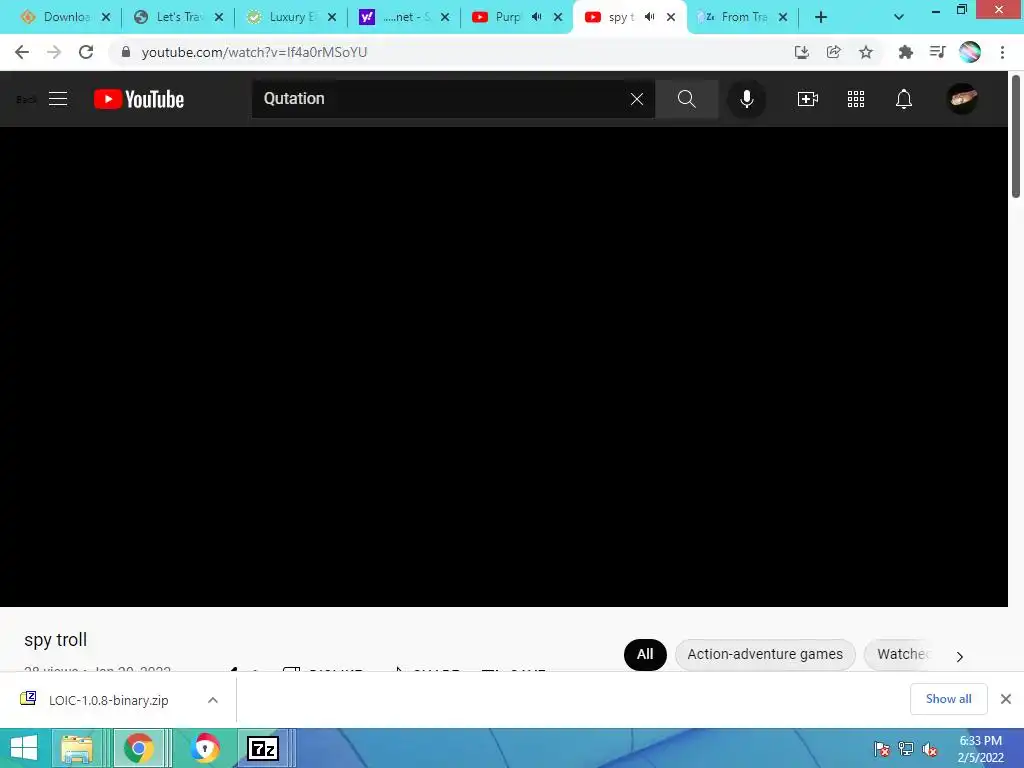This screenshot has width=1024, height=768.
Task: Open Google Chrome taskbar icon
Action: click(138, 748)
